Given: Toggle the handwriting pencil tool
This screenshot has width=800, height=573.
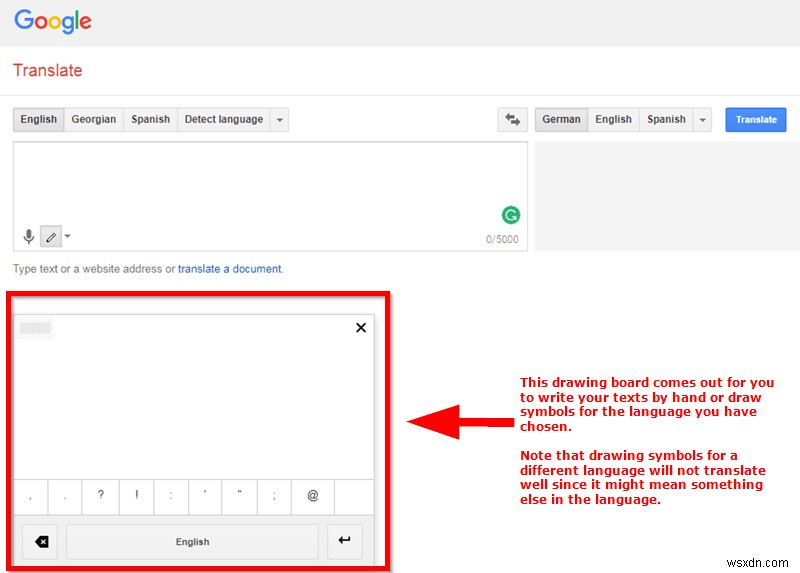Looking at the screenshot, I should 51,237.
